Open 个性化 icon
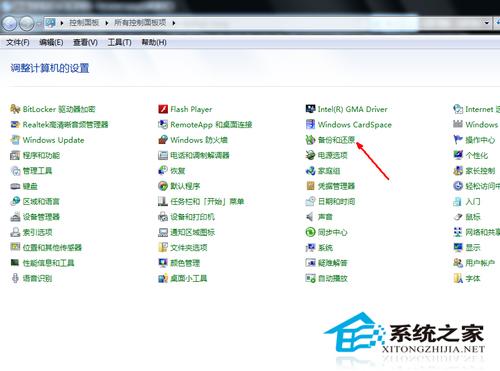The width and height of the screenshot is (500, 371). tap(458, 155)
